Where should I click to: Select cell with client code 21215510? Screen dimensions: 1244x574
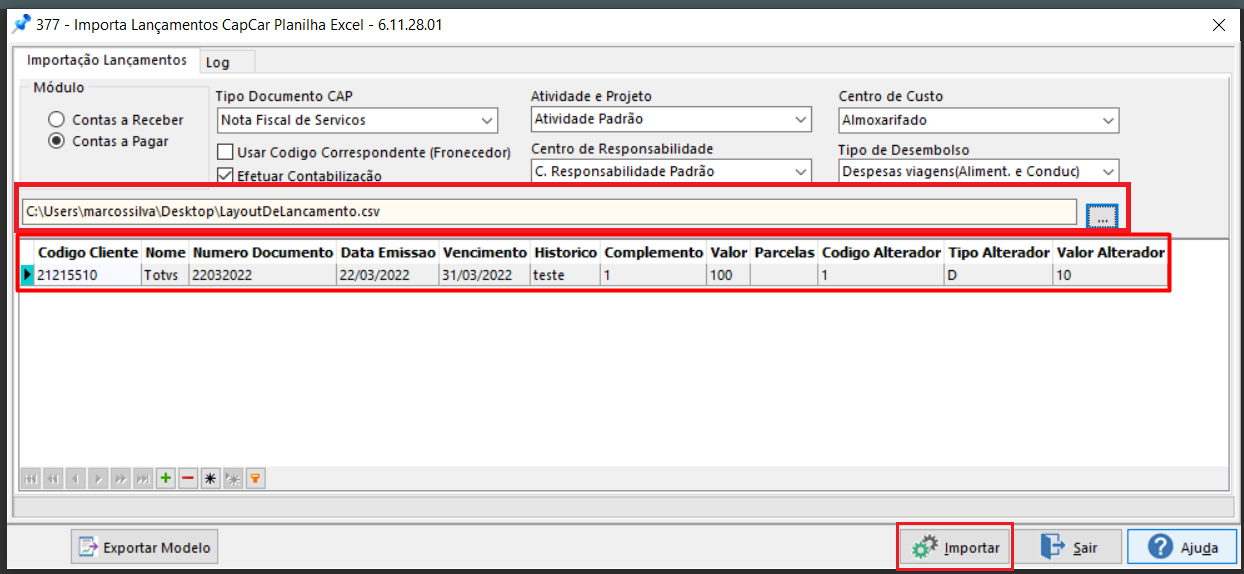(x=88, y=275)
